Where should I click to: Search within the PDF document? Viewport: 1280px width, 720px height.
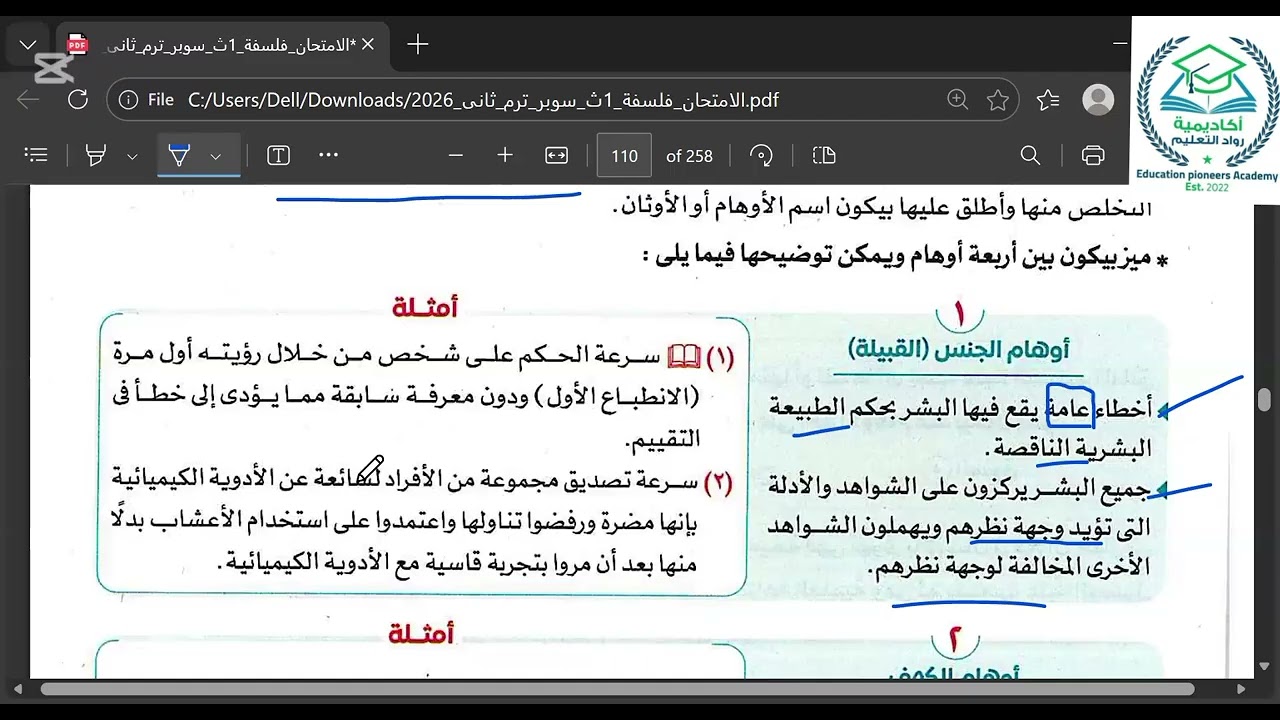coord(1030,155)
